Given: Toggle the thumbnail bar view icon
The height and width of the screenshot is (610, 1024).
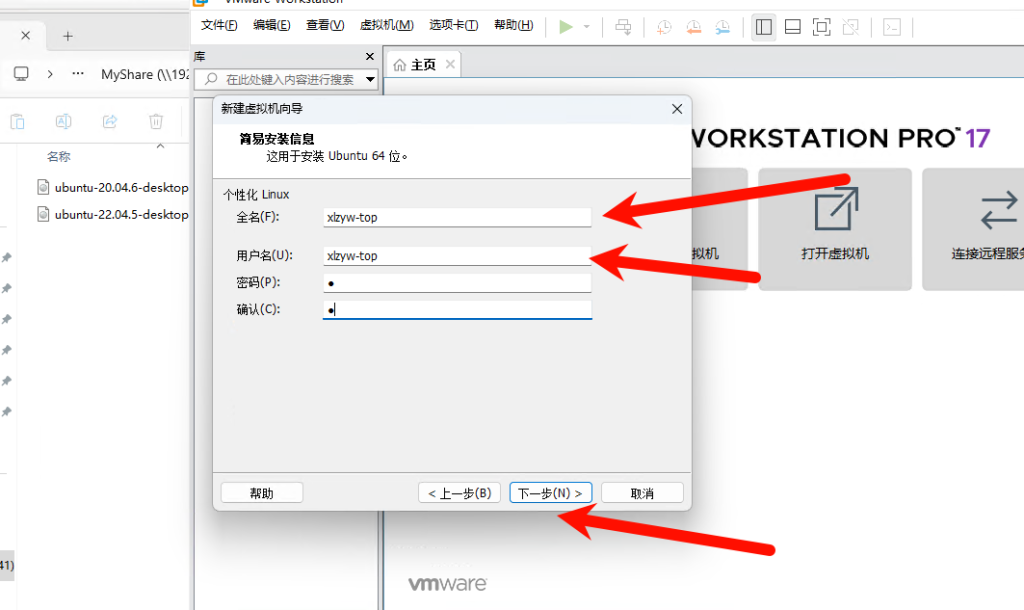Looking at the screenshot, I should (x=793, y=27).
